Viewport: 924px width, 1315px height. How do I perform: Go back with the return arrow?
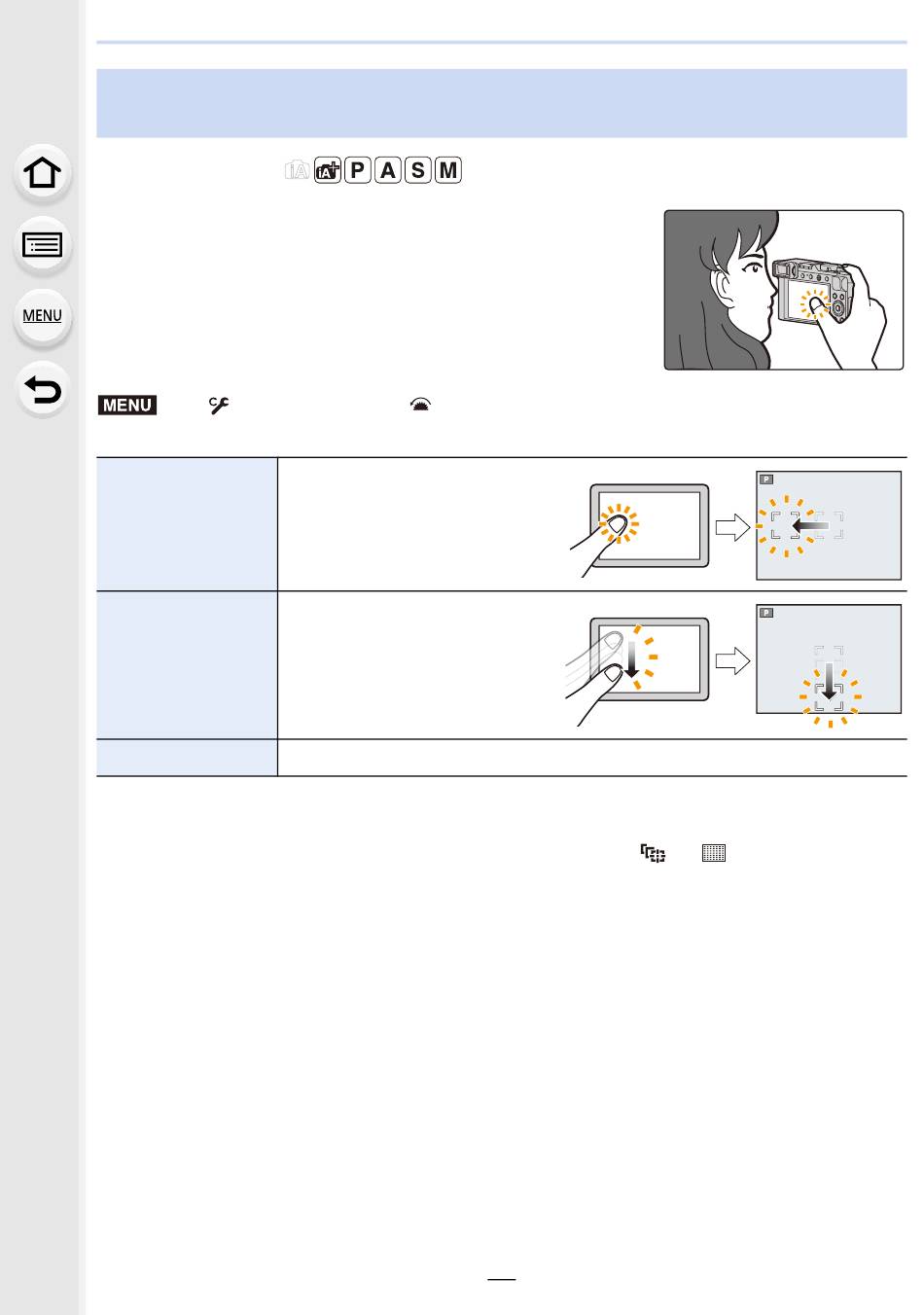pos(42,390)
